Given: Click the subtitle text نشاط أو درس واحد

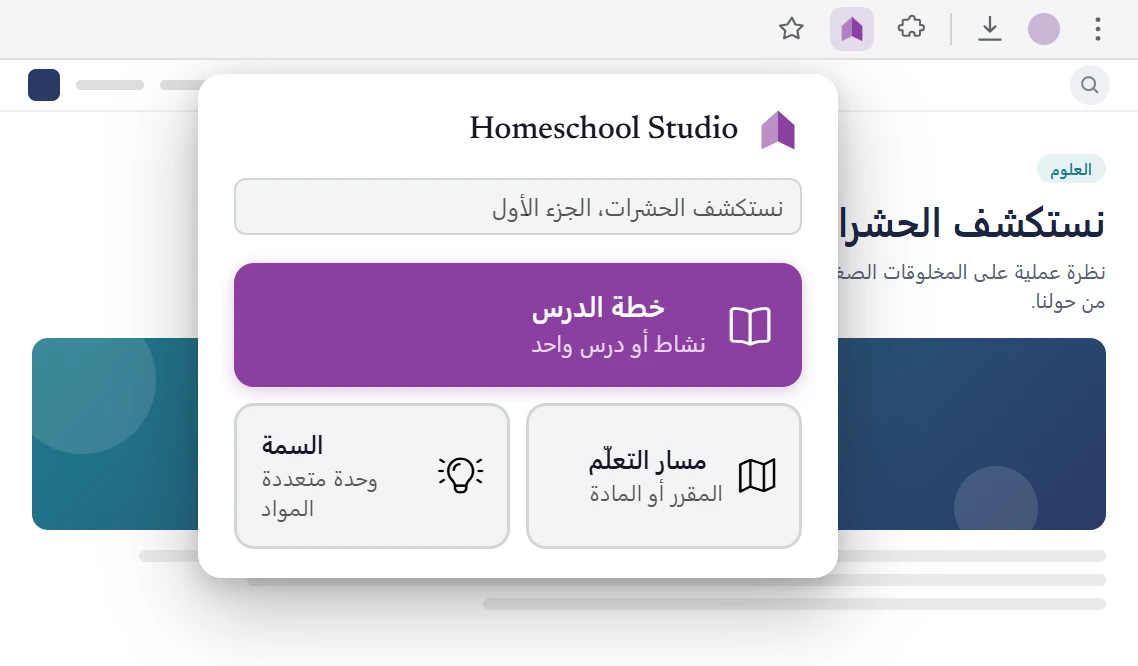Looking at the screenshot, I should 618,344.
